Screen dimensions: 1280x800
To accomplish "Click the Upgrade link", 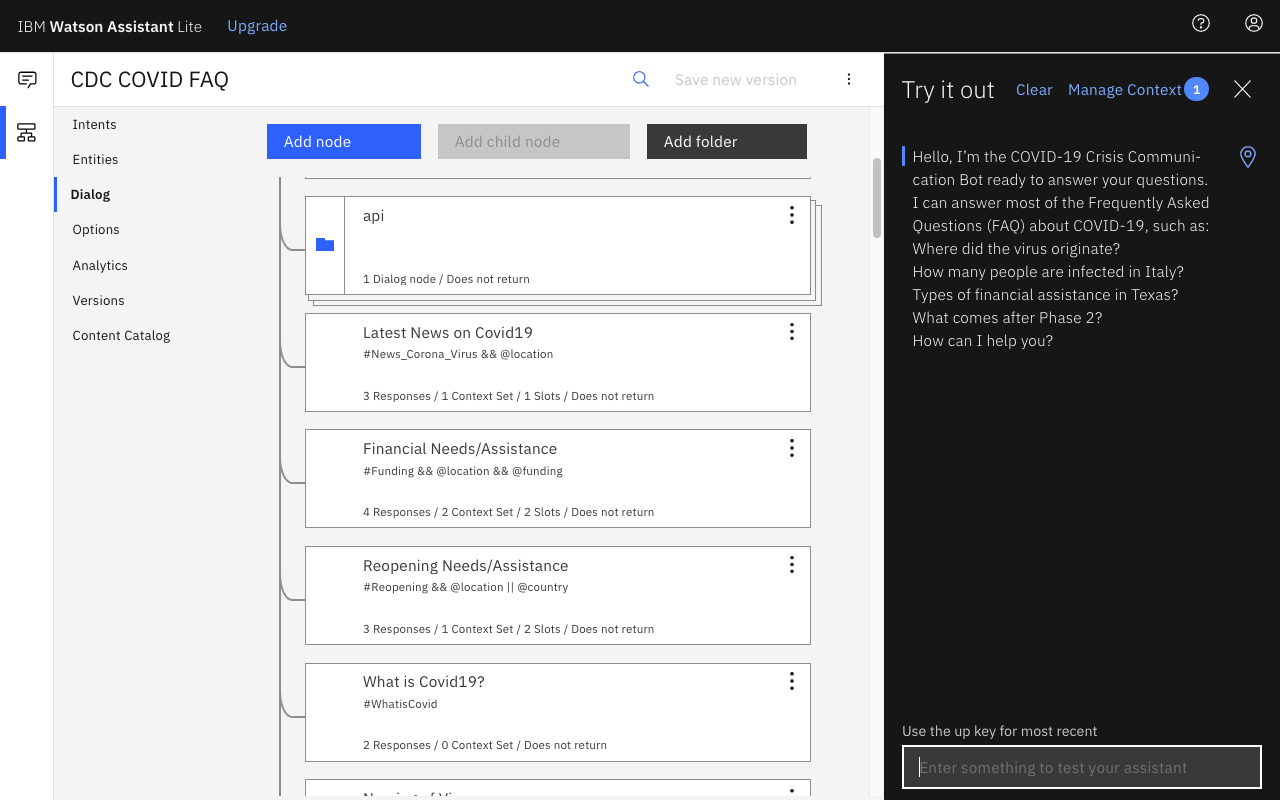I will pyautogui.click(x=257, y=26).
